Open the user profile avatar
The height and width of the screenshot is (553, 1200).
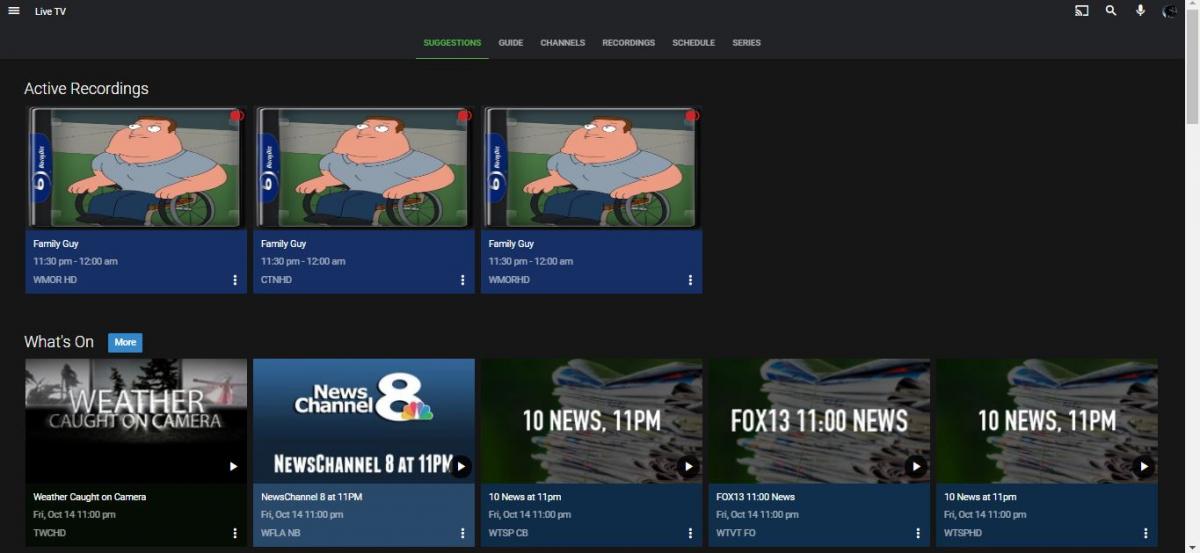(x=1170, y=11)
